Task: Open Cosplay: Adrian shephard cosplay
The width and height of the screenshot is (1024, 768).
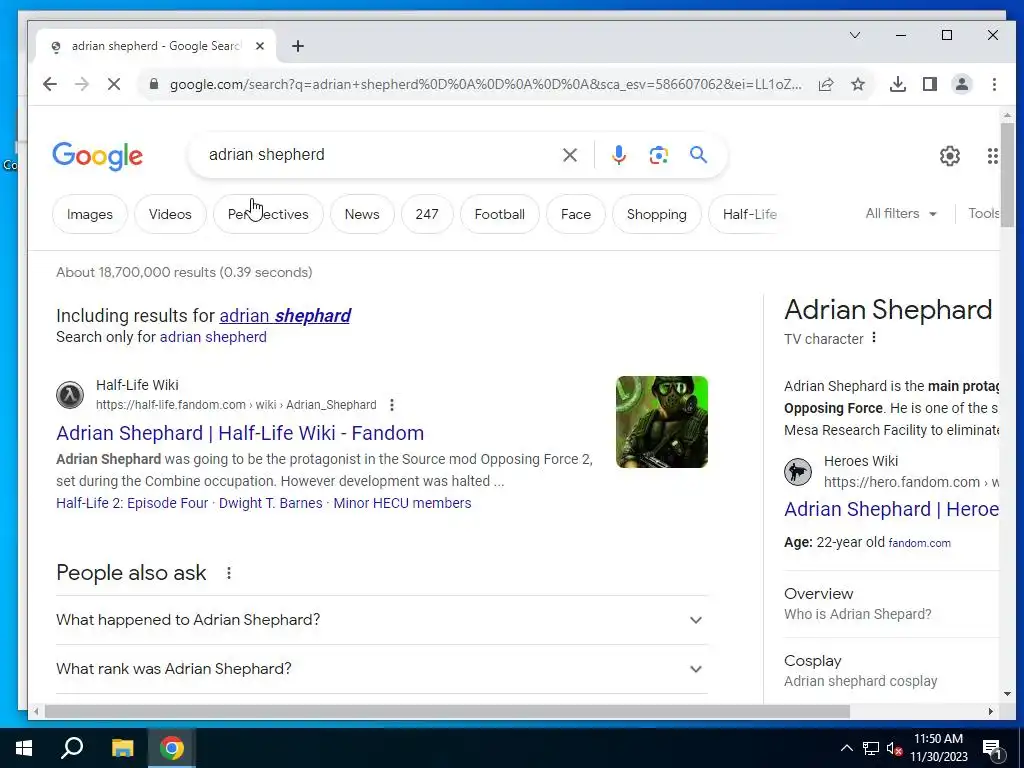Action: click(x=891, y=671)
